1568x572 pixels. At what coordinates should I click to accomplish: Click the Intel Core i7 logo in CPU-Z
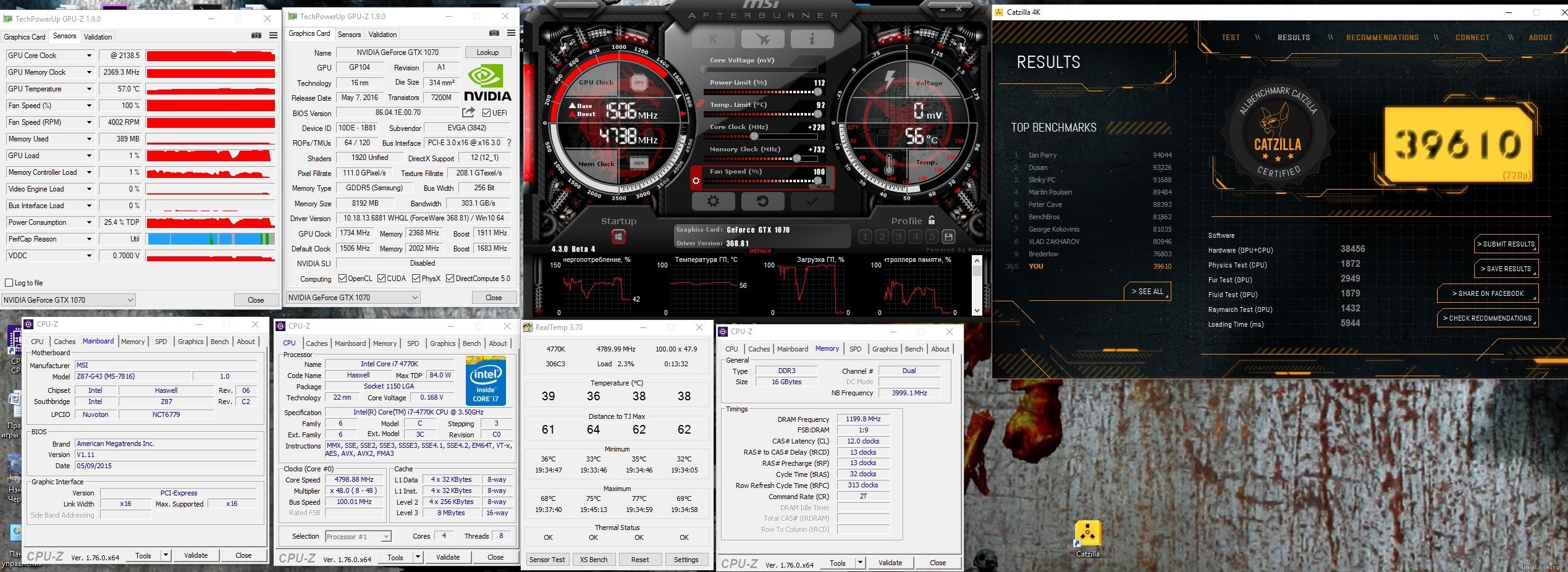click(x=486, y=381)
